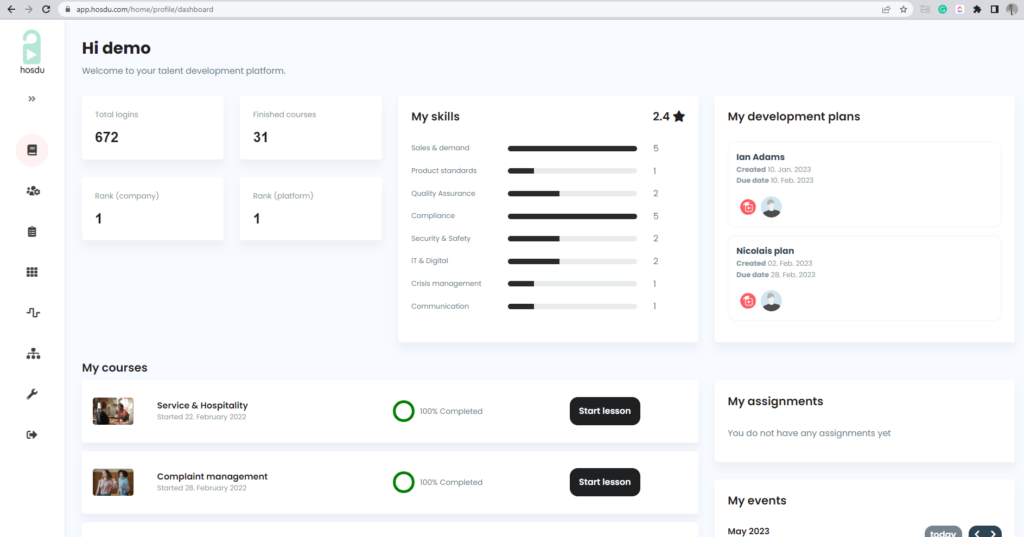Open the Nicolais plan development plan
Image resolution: width=1024 pixels, height=537 pixels.
765,251
